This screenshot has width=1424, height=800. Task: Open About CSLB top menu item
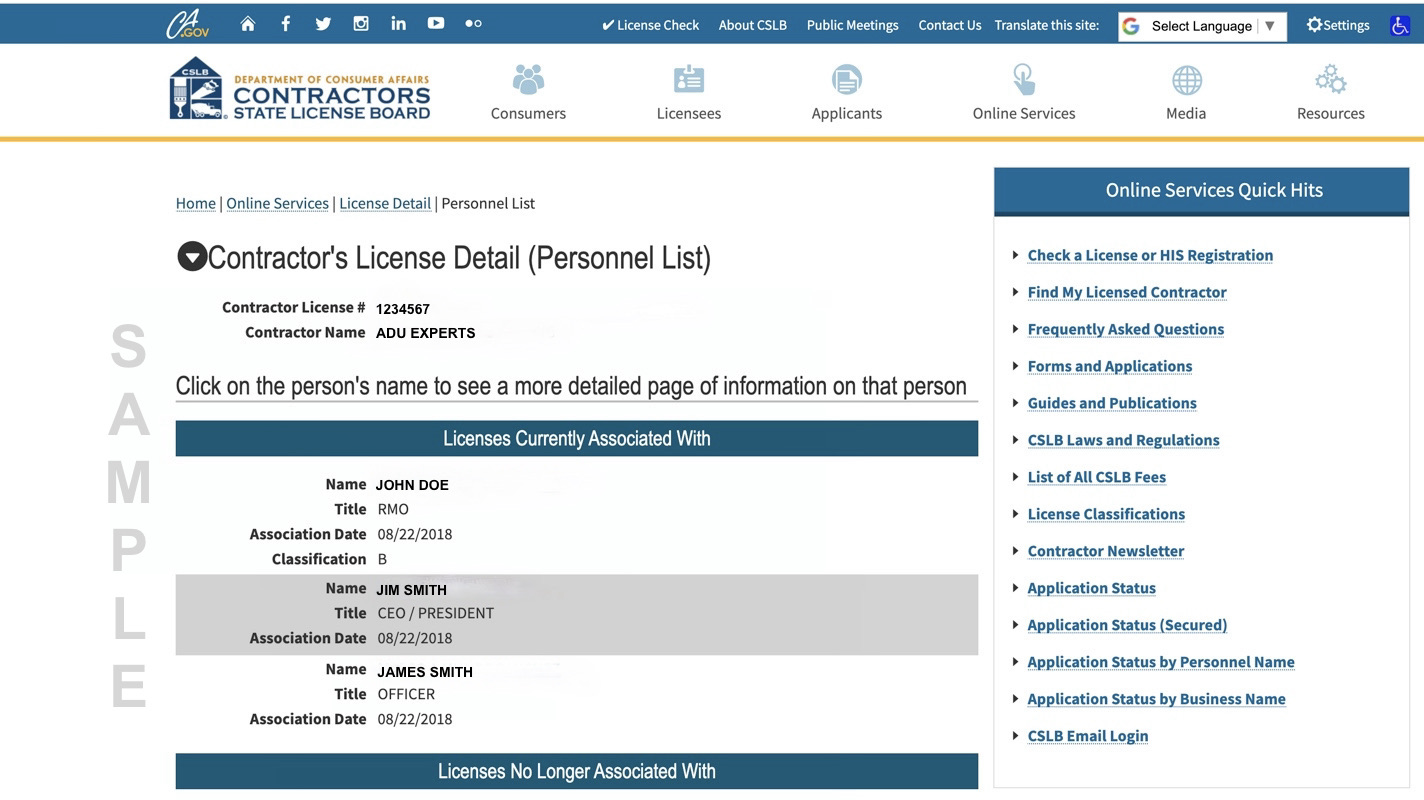[752, 25]
